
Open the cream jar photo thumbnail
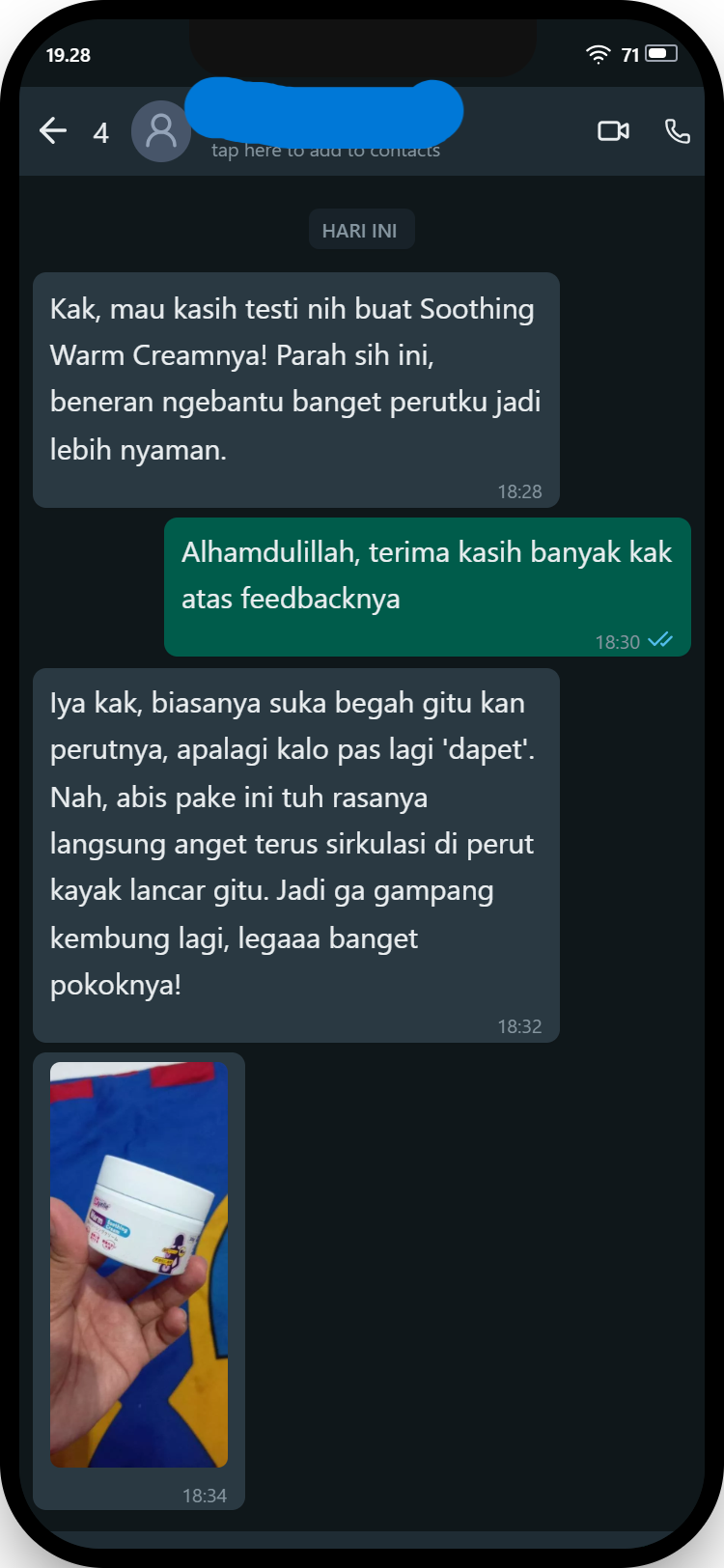tap(139, 1264)
